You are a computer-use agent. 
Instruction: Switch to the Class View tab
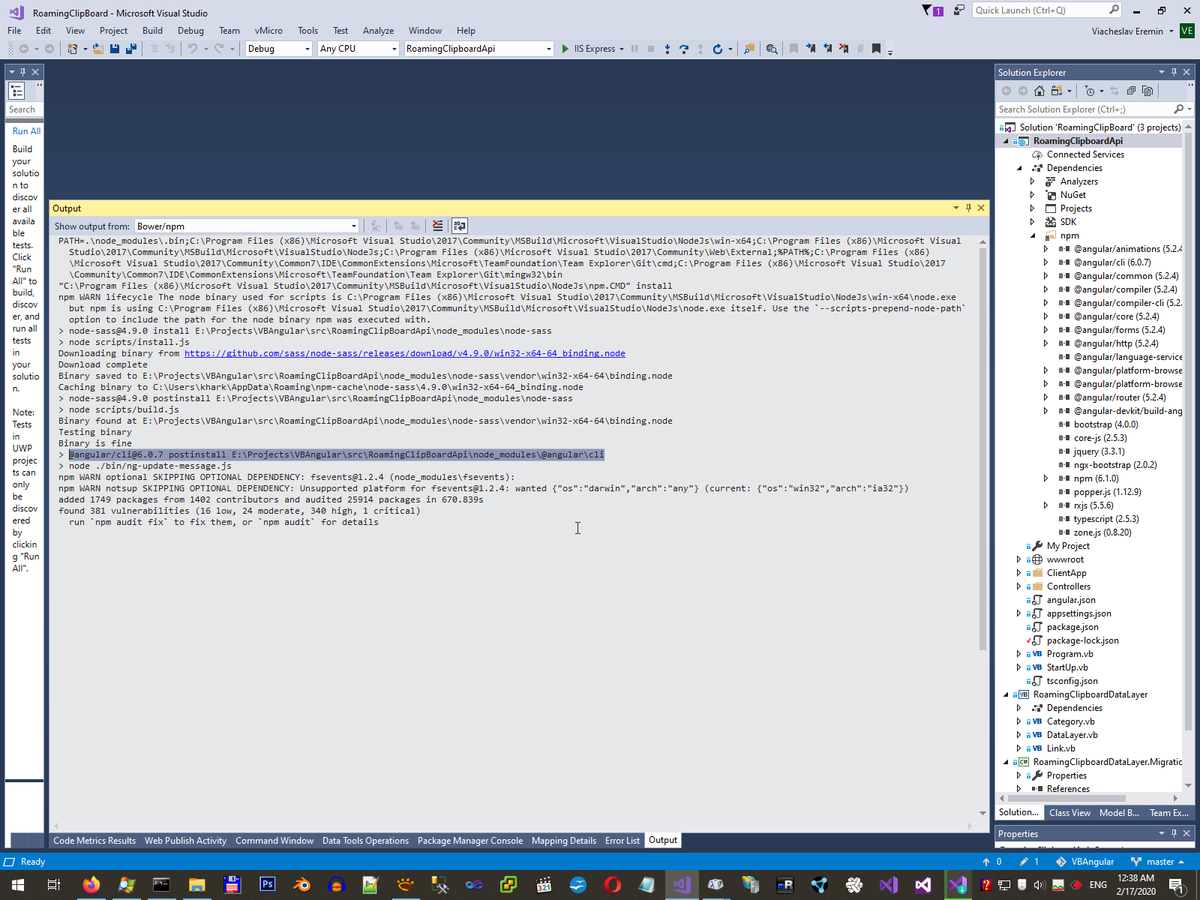(x=1070, y=813)
